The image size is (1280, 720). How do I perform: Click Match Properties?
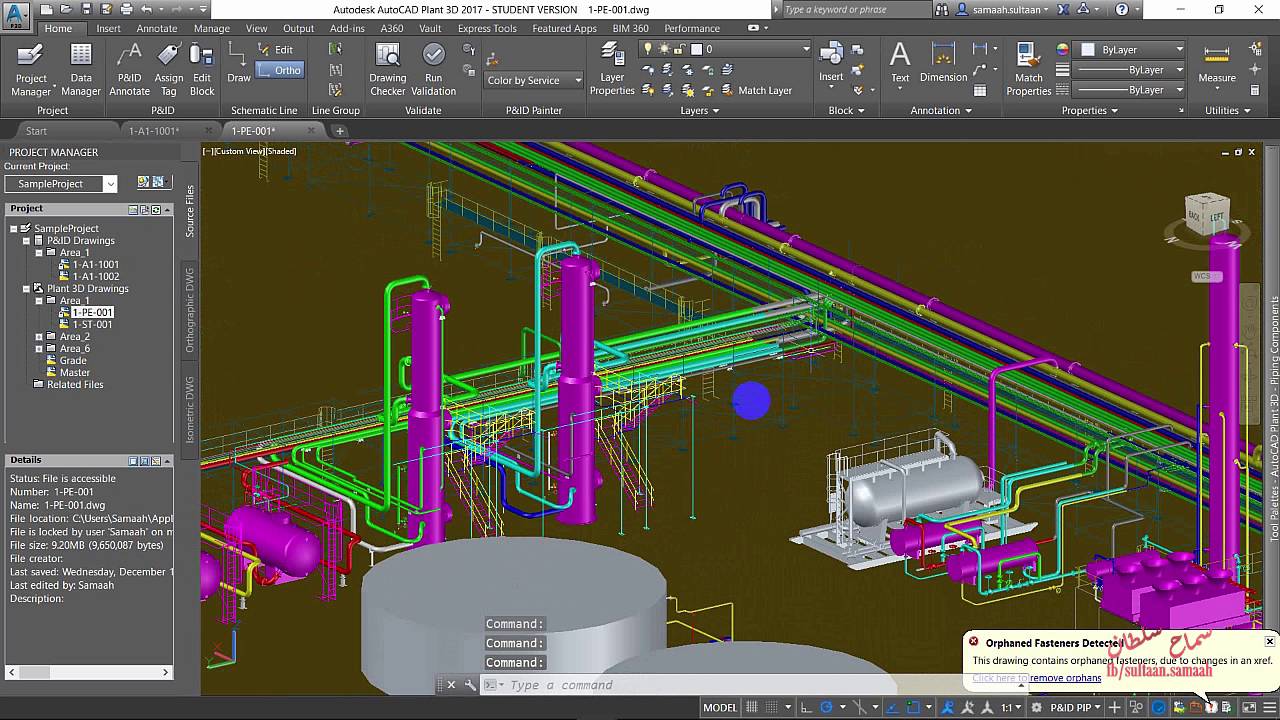(1028, 70)
